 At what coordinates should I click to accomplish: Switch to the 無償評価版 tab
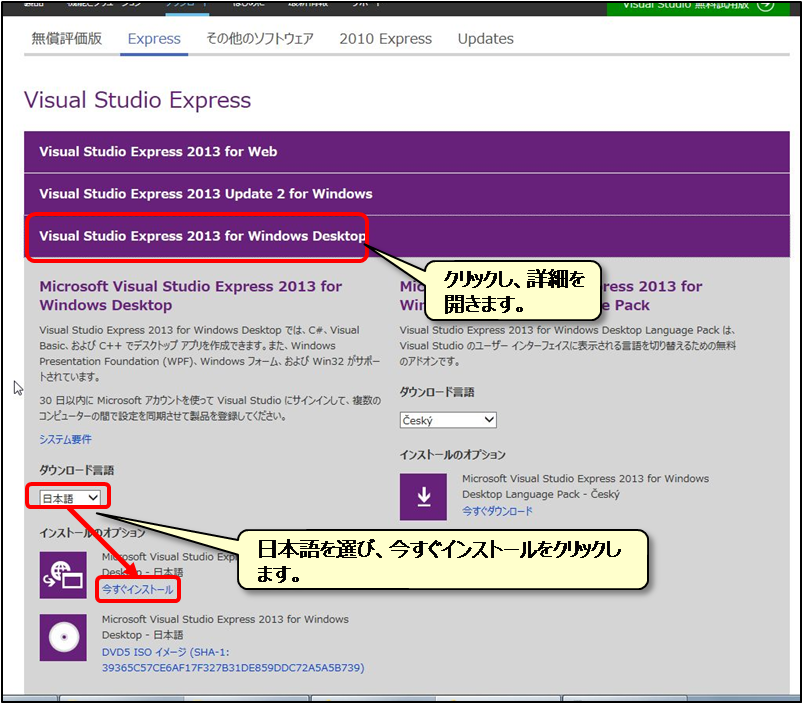coord(67,39)
